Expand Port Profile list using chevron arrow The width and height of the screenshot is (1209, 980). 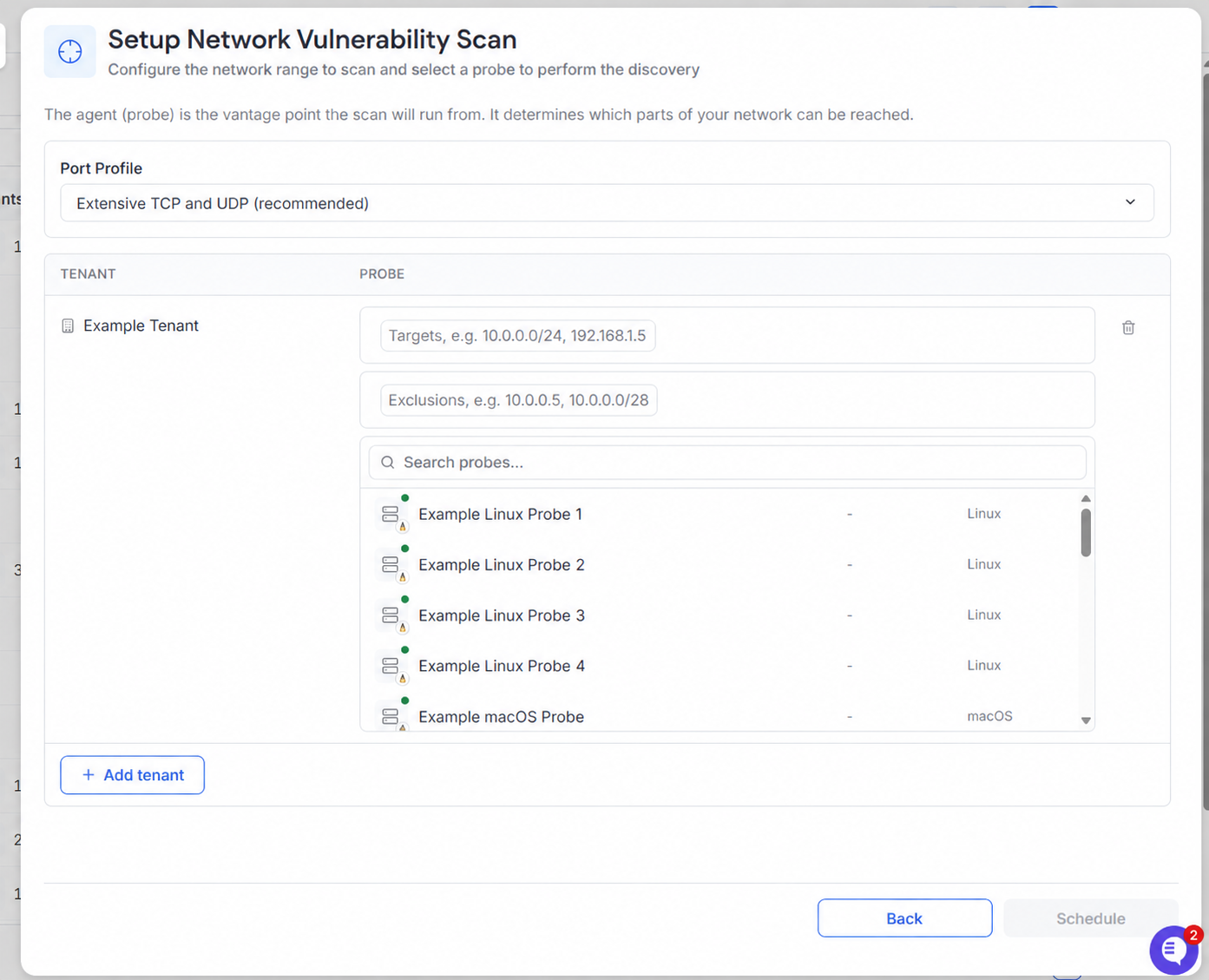1130,202
